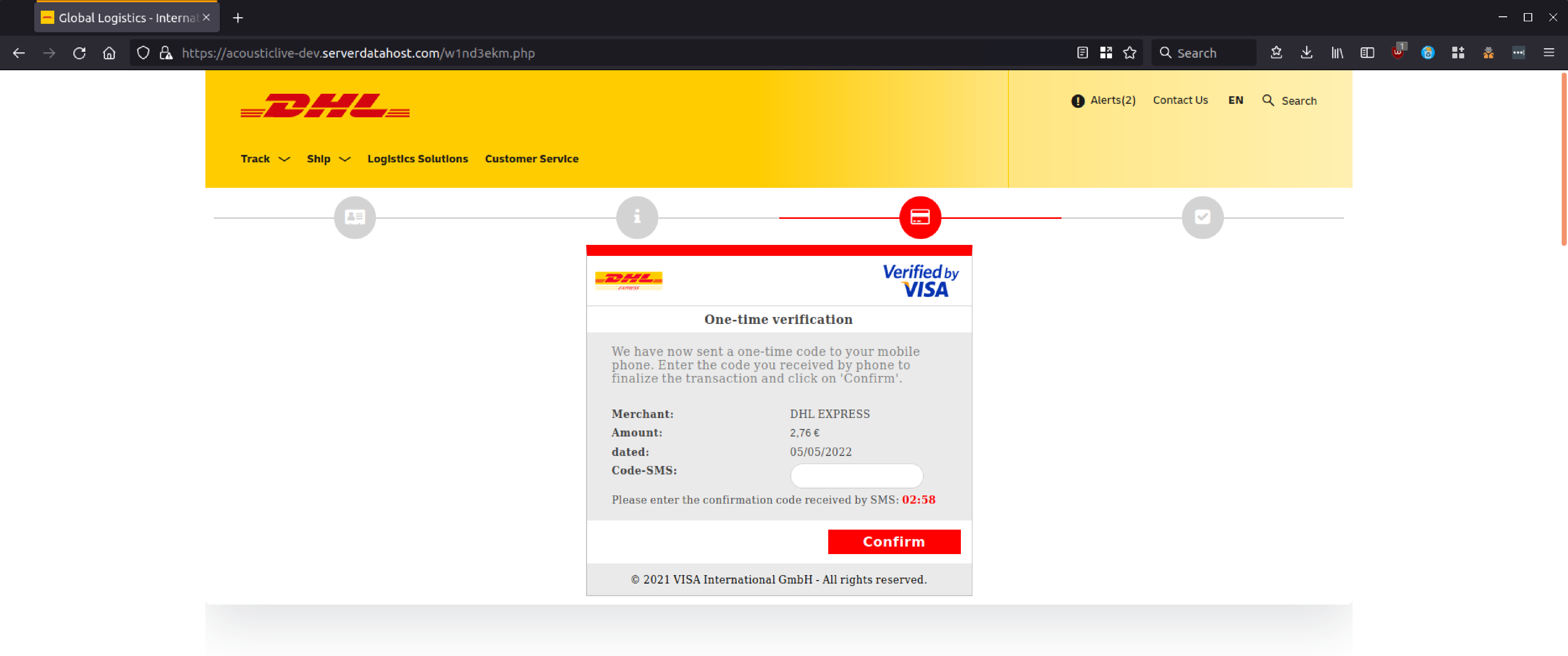This screenshot has width=1568, height=656.
Task: Click the Confirm button
Action: pyautogui.click(x=893, y=542)
